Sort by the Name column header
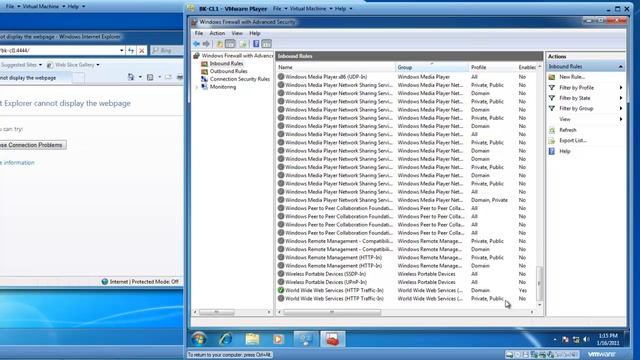Viewport: 640px width, 360px height. click(x=336, y=67)
